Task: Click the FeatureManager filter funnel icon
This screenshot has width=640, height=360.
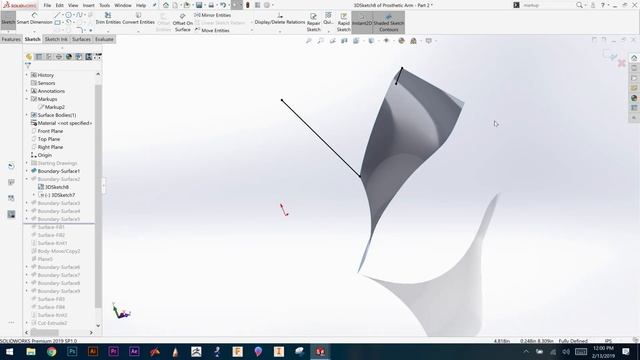Action: pyautogui.click(x=28, y=65)
